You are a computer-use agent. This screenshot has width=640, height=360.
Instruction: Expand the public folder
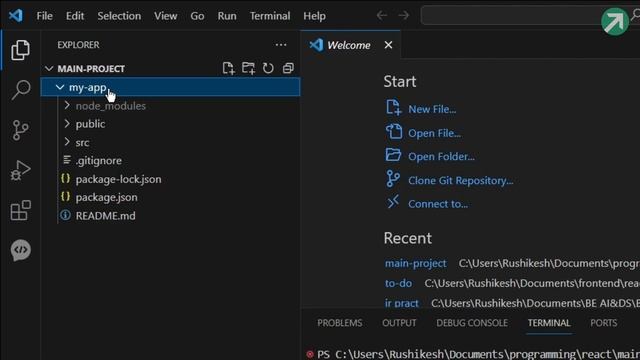pos(67,123)
